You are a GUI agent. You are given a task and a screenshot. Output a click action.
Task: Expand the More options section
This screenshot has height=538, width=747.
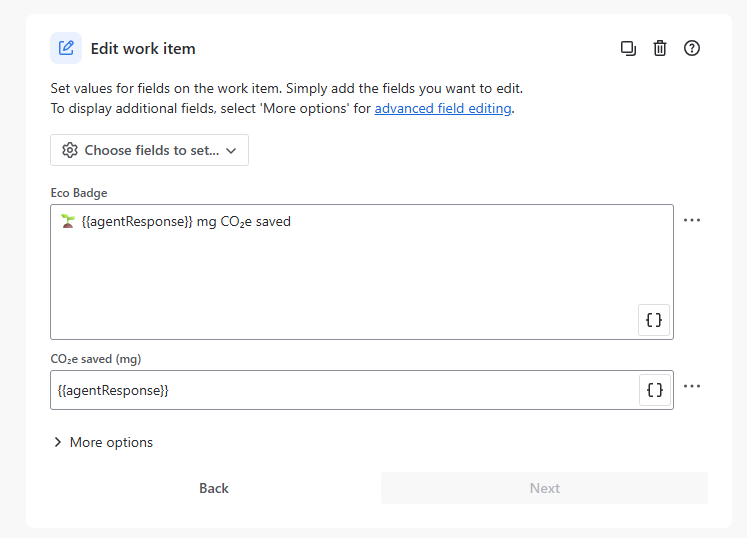(103, 442)
